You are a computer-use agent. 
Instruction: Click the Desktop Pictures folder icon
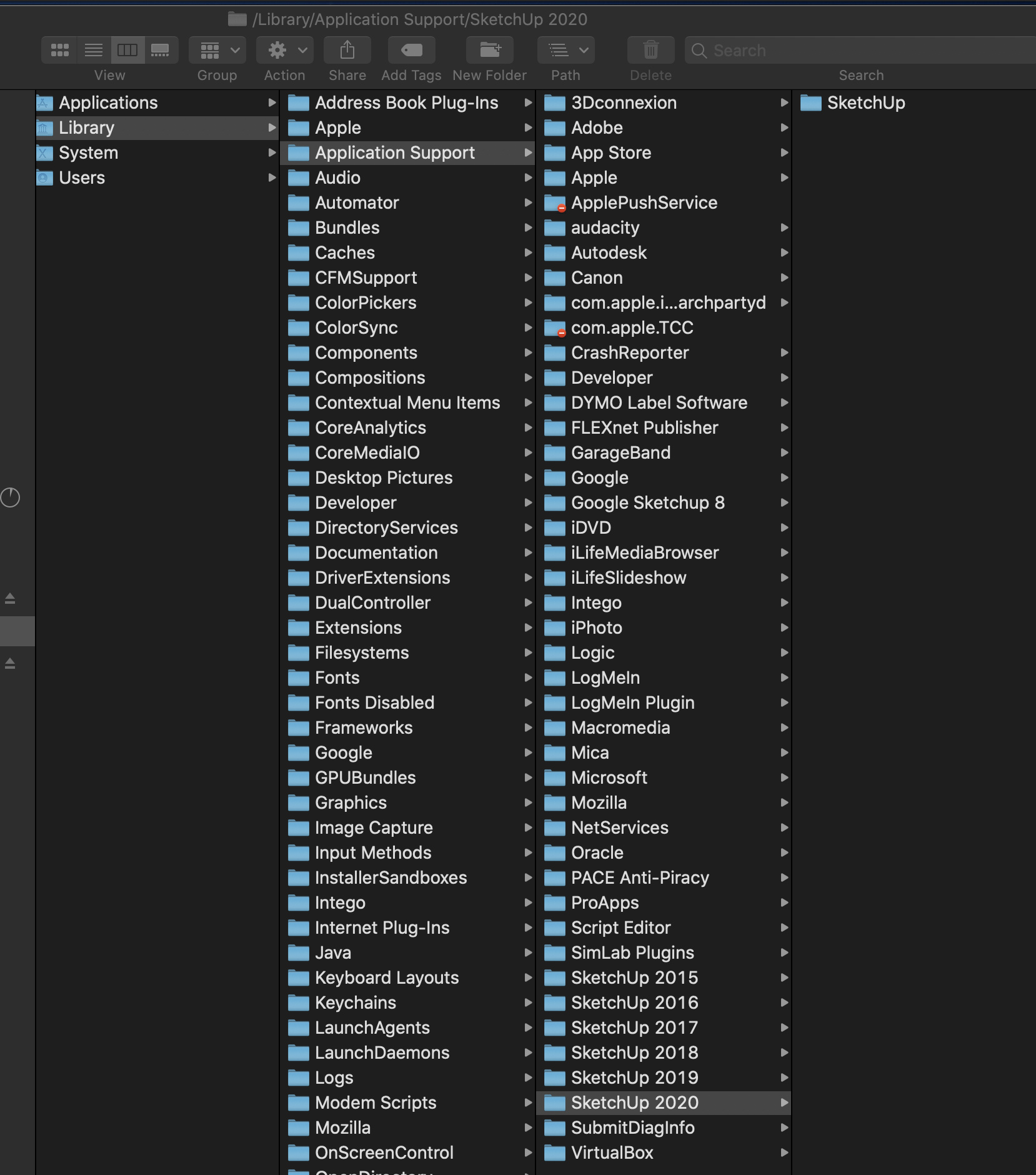coord(299,478)
